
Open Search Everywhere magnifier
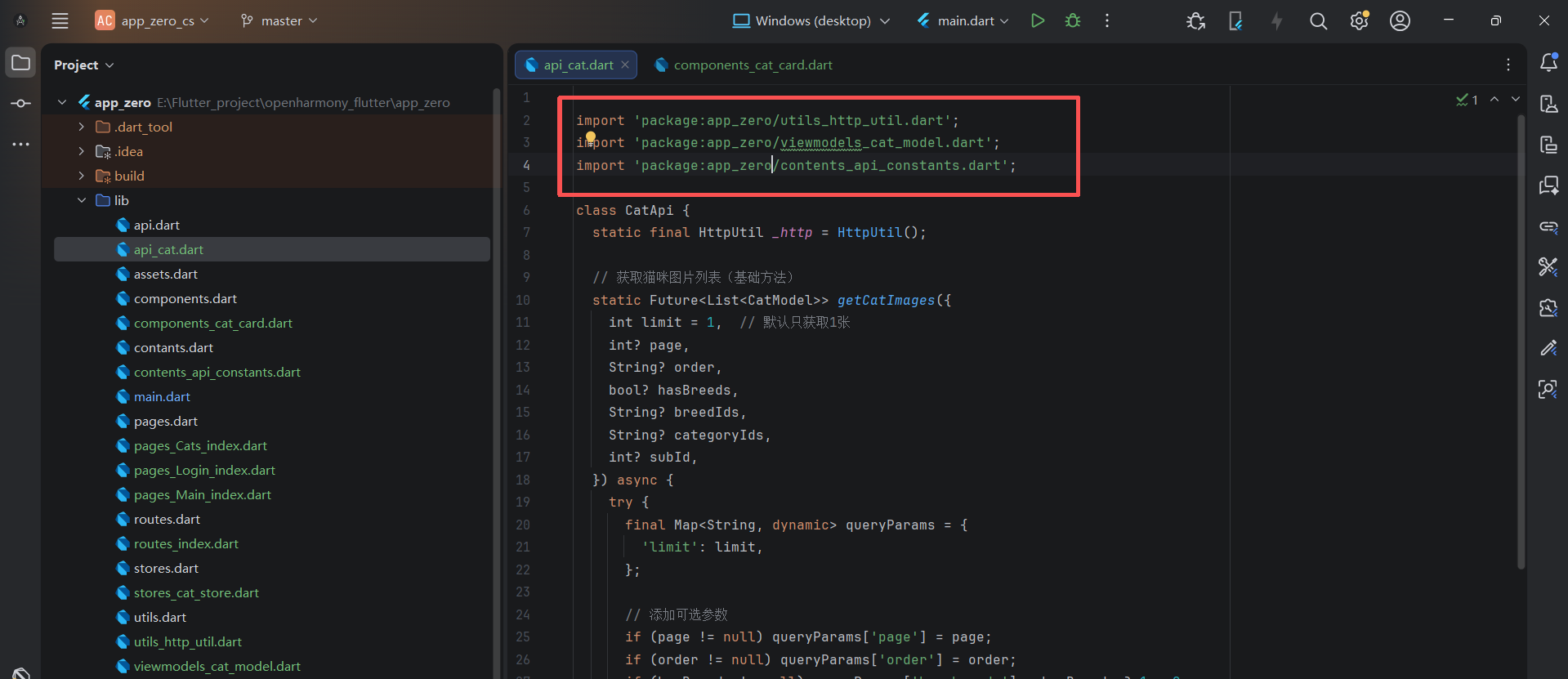point(1318,21)
